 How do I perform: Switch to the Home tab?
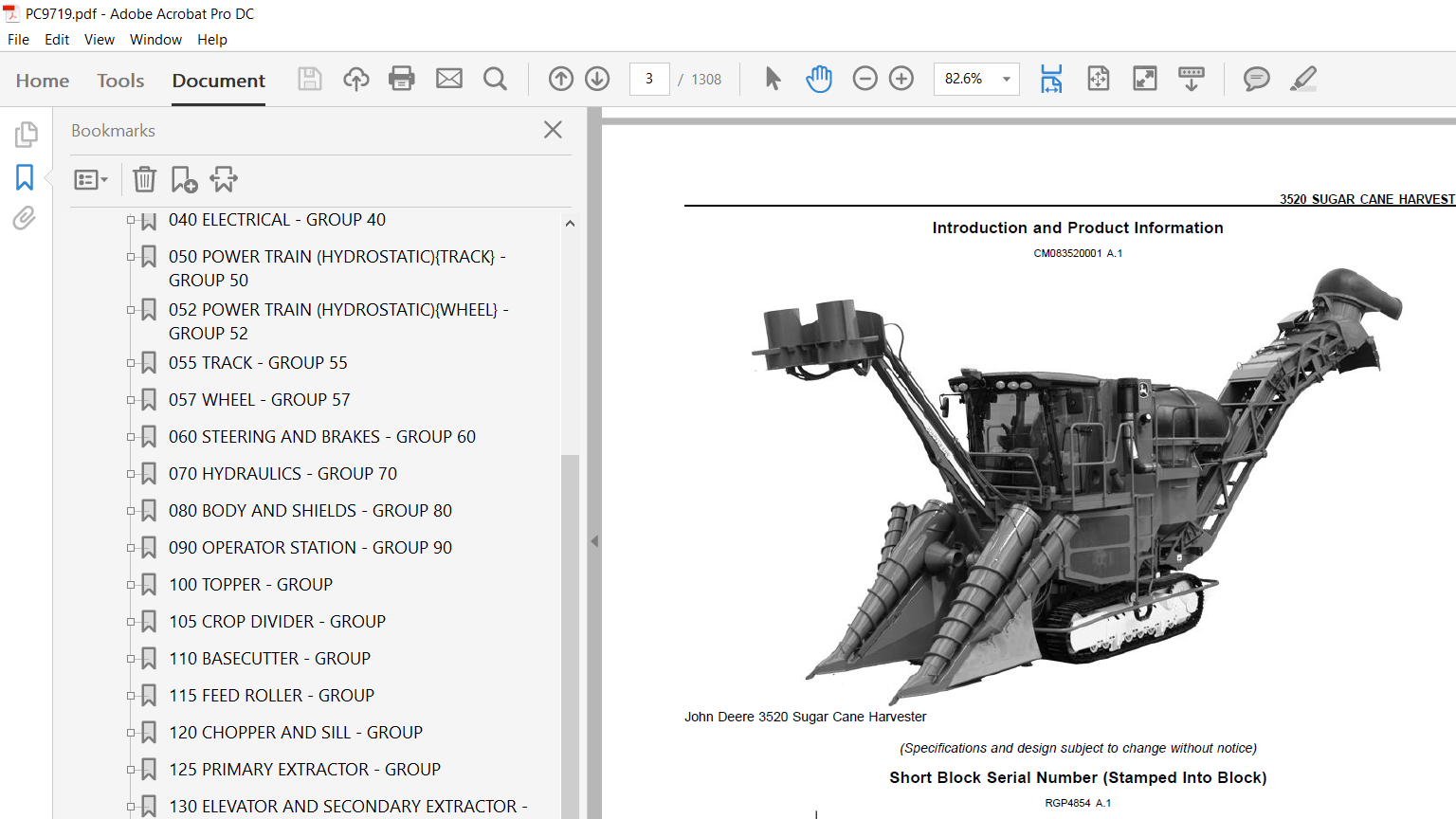tap(43, 81)
